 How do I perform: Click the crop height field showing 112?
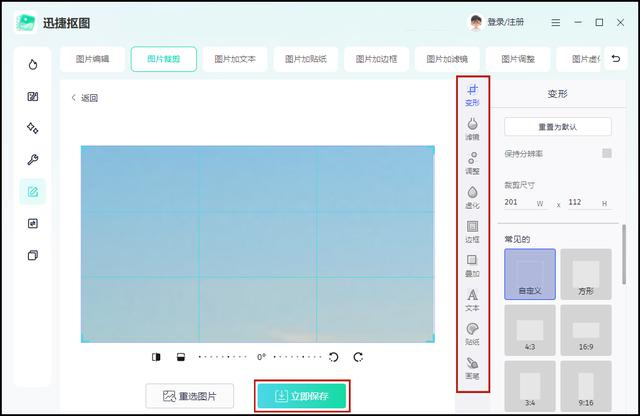[590, 202]
